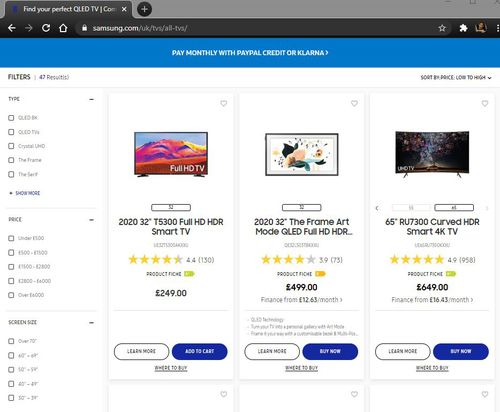The width and height of the screenshot is (500, 412).
Task: Tick the Over £6000 price filter
Action: click(x=11, y=295)
